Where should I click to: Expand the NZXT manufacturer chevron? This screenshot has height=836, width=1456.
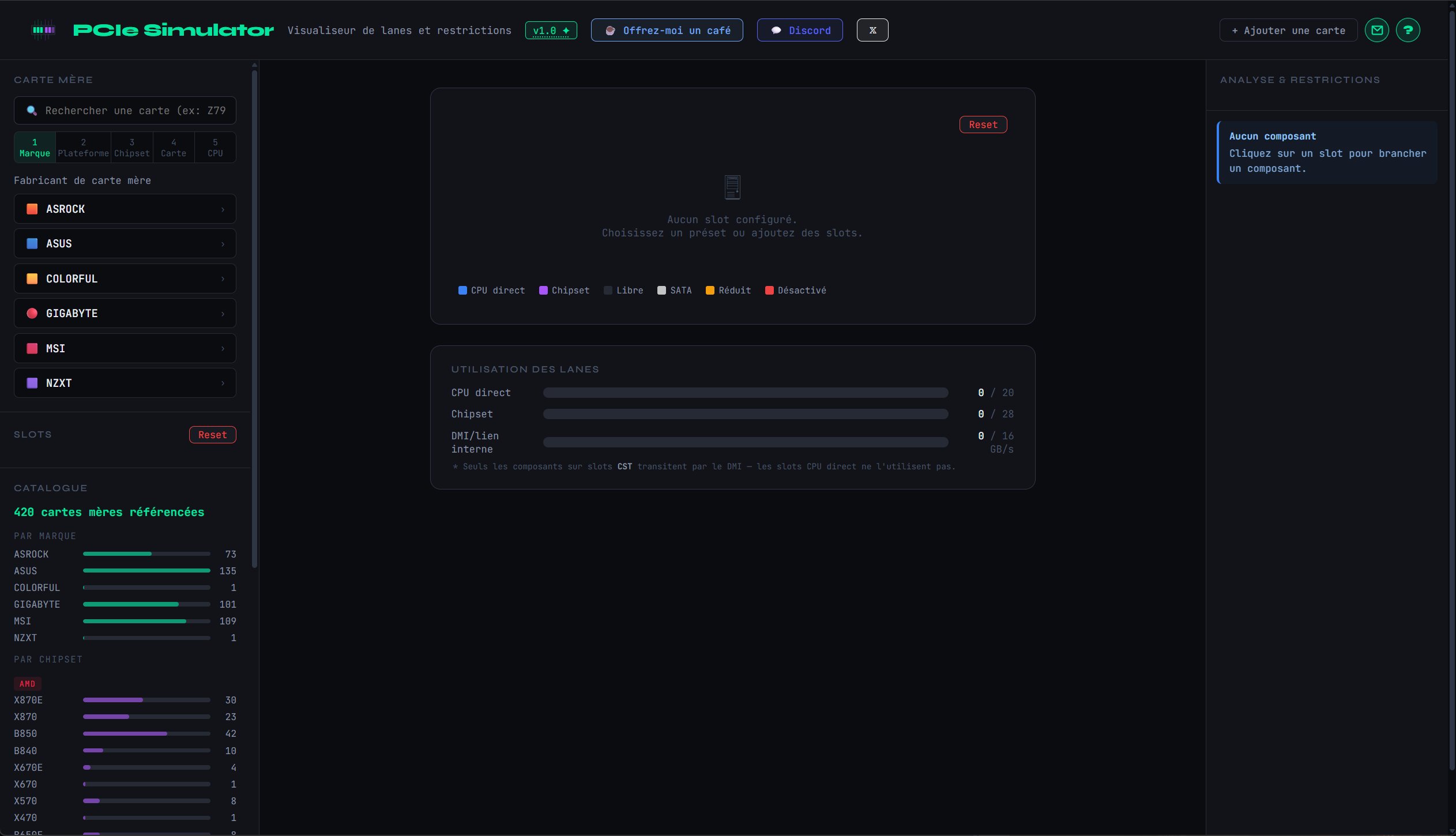pos(223,383)
